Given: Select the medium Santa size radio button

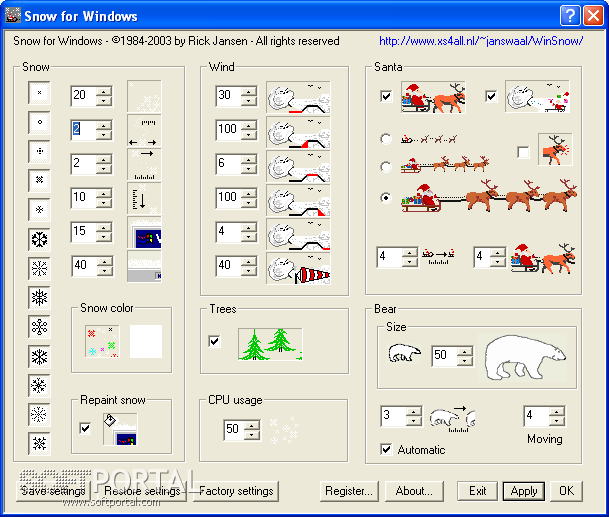Looking at the screenshot, I should (x=386, y=167).
